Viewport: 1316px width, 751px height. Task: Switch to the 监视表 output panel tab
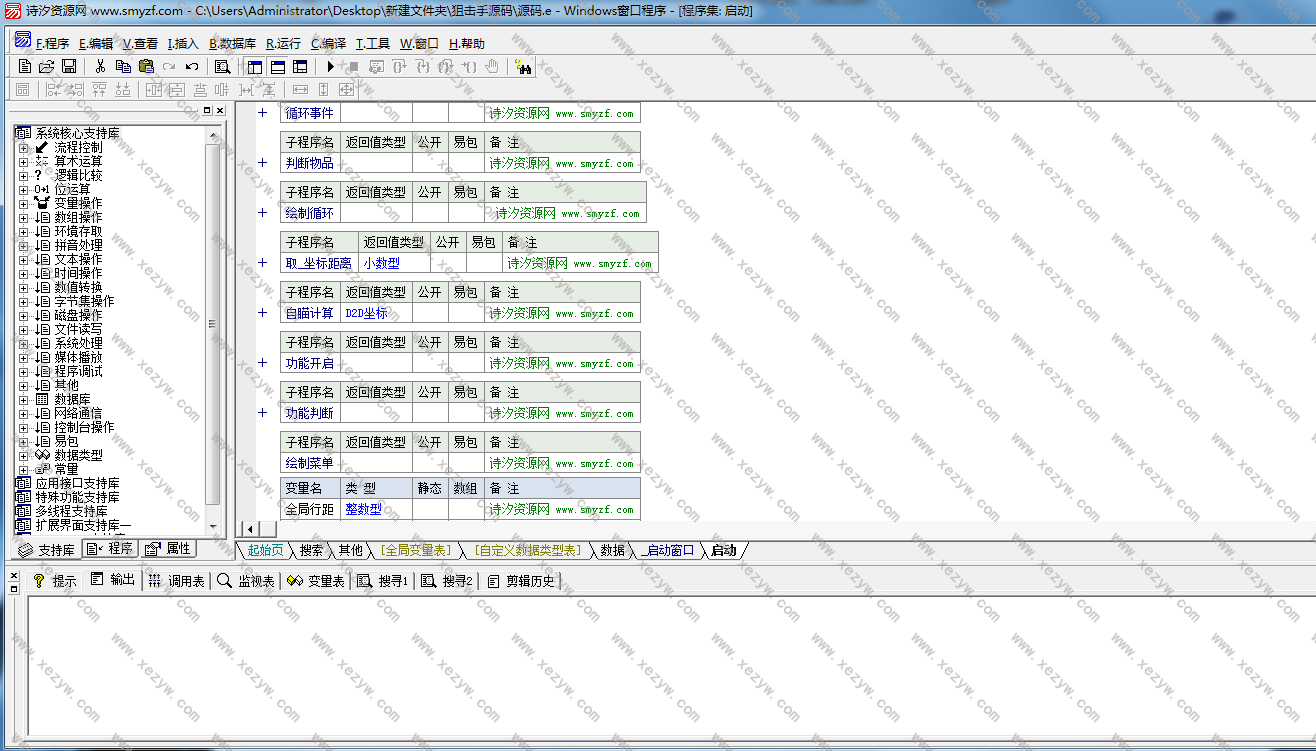pyautogui.click(x=247, y=581)
